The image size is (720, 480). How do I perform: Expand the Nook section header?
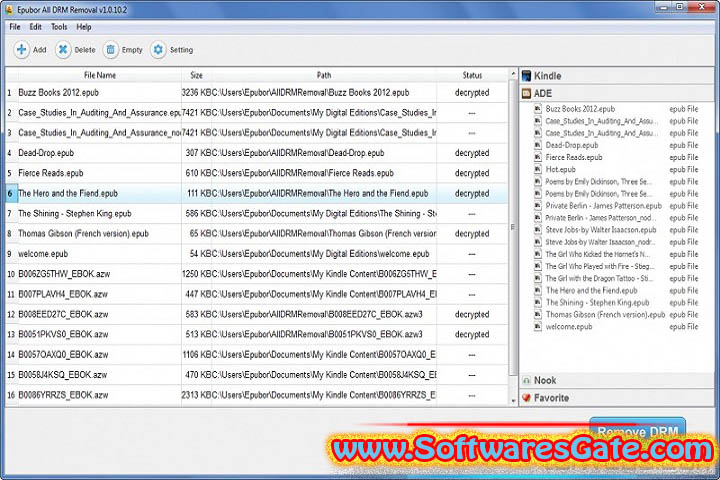617,380
